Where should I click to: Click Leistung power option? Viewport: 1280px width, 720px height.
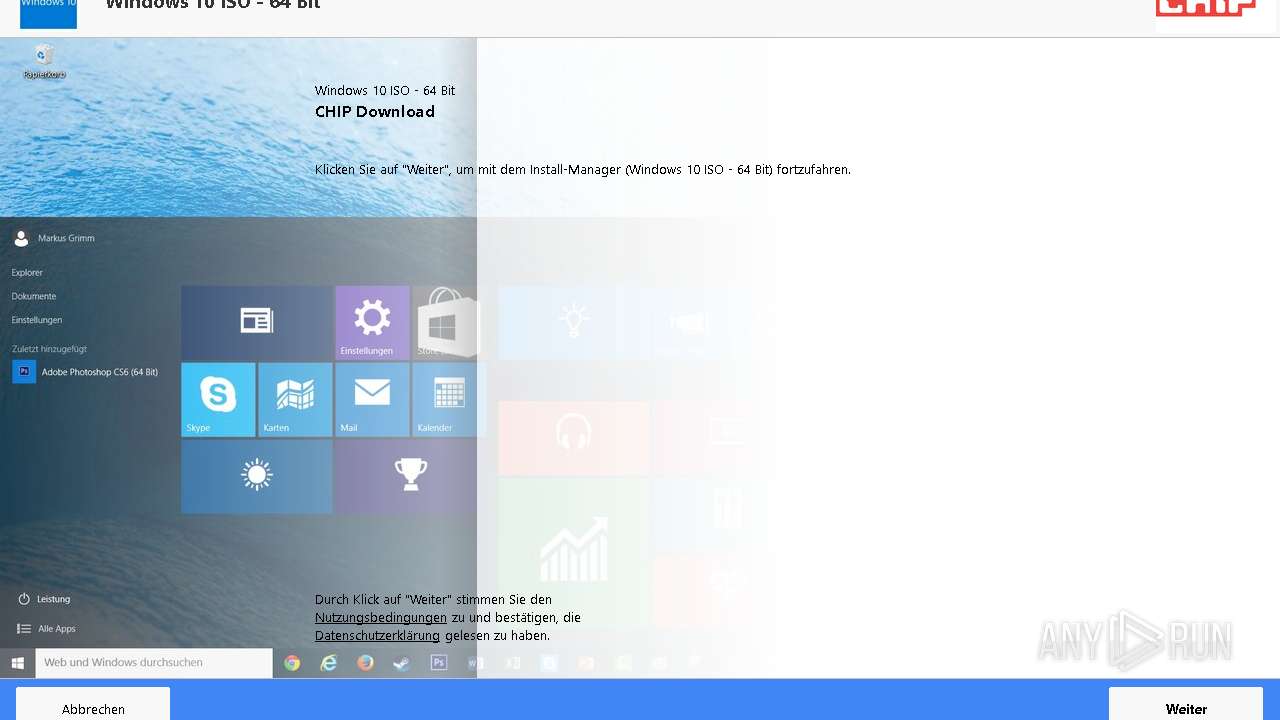tap(44, 599)
